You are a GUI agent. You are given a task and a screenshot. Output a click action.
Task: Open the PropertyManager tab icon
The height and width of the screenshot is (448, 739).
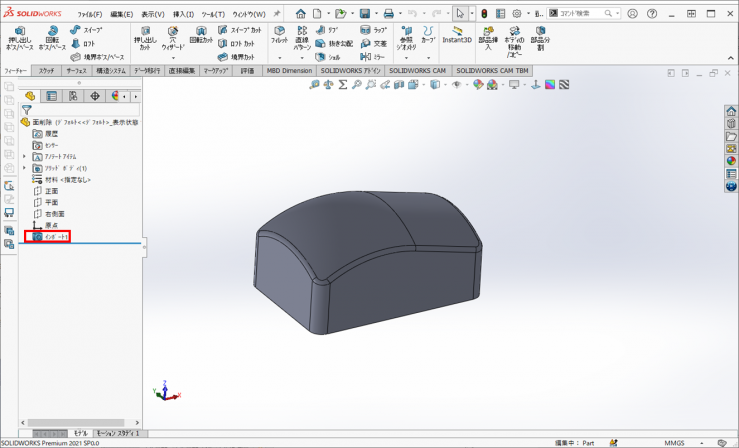click(x=51, y=96)
